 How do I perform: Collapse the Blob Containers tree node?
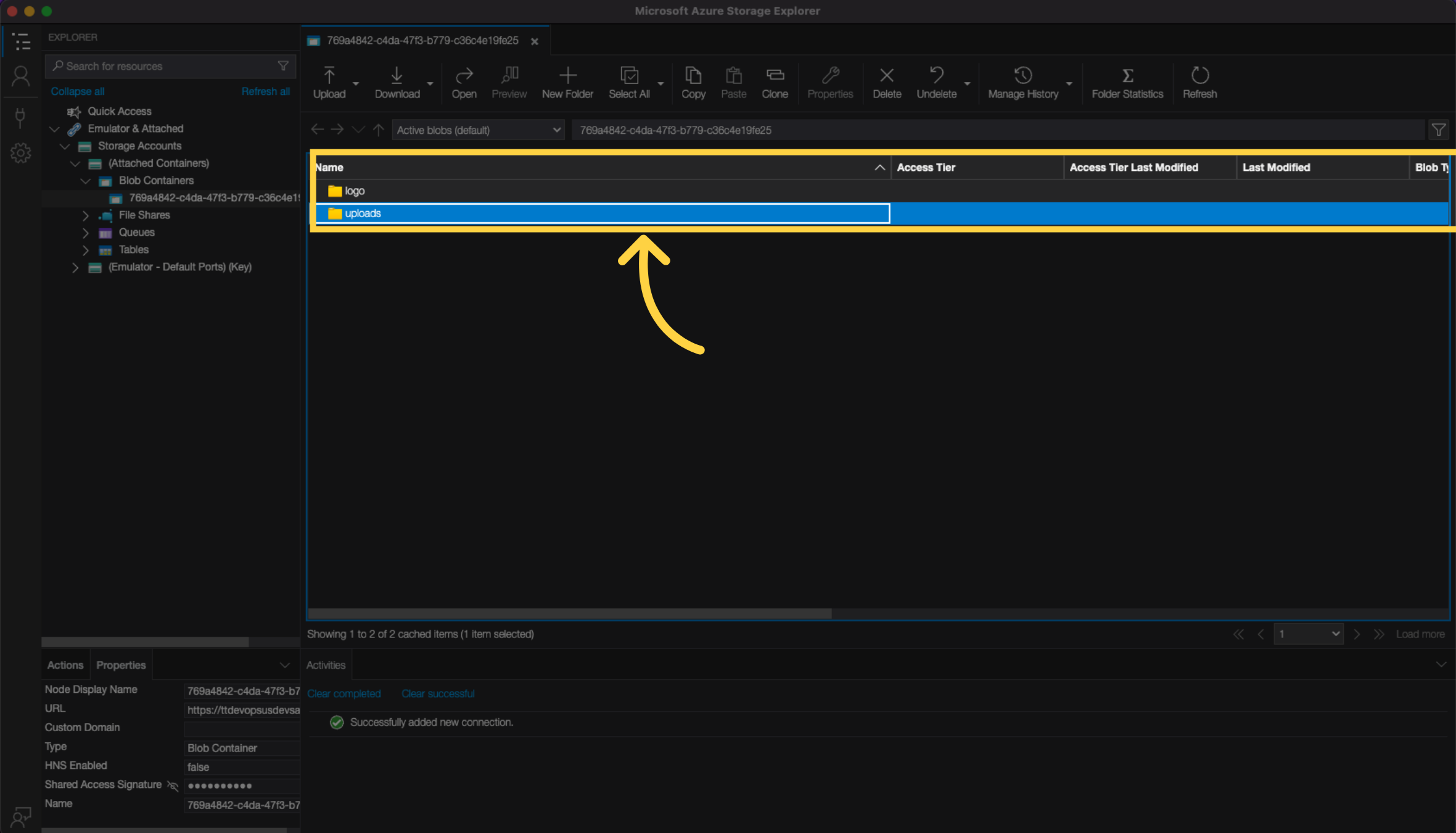coord(86,181)
